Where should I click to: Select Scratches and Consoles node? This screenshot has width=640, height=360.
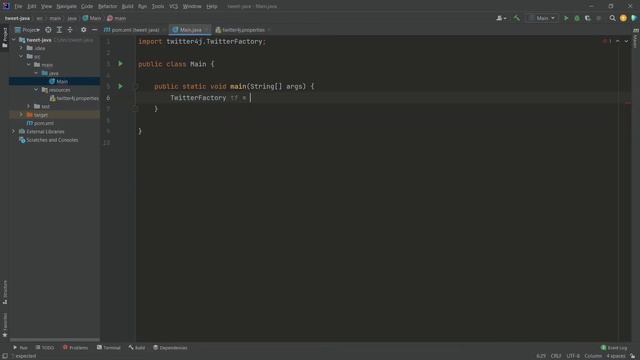click(49, 140)
